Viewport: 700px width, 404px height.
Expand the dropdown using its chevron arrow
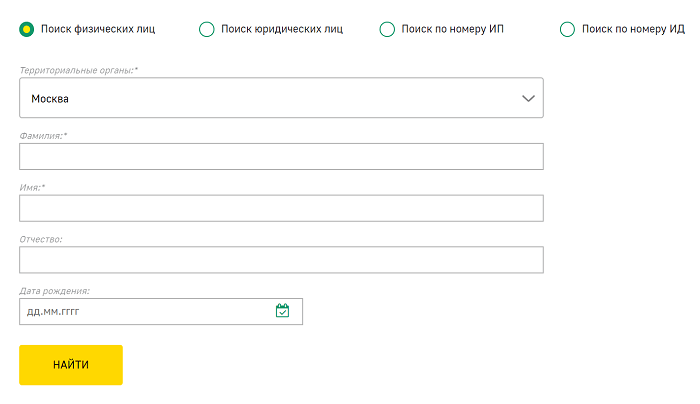[x=529, y=99]
